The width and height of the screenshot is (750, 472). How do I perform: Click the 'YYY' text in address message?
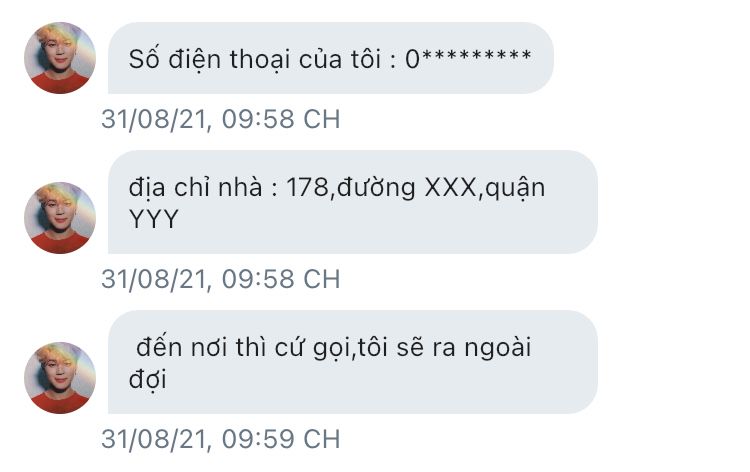click(x=154, y=219)
